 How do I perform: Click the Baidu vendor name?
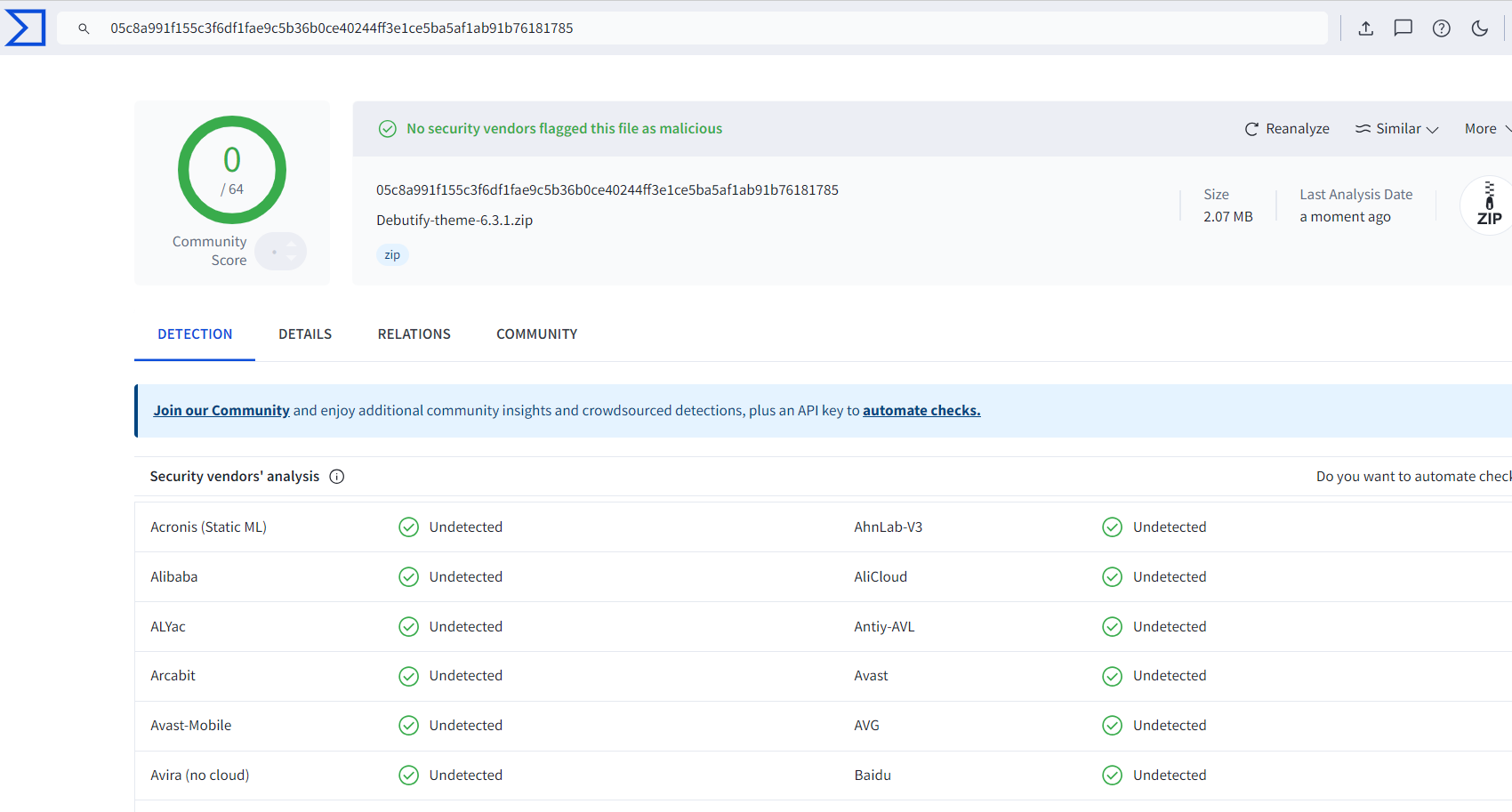point(873,776)
